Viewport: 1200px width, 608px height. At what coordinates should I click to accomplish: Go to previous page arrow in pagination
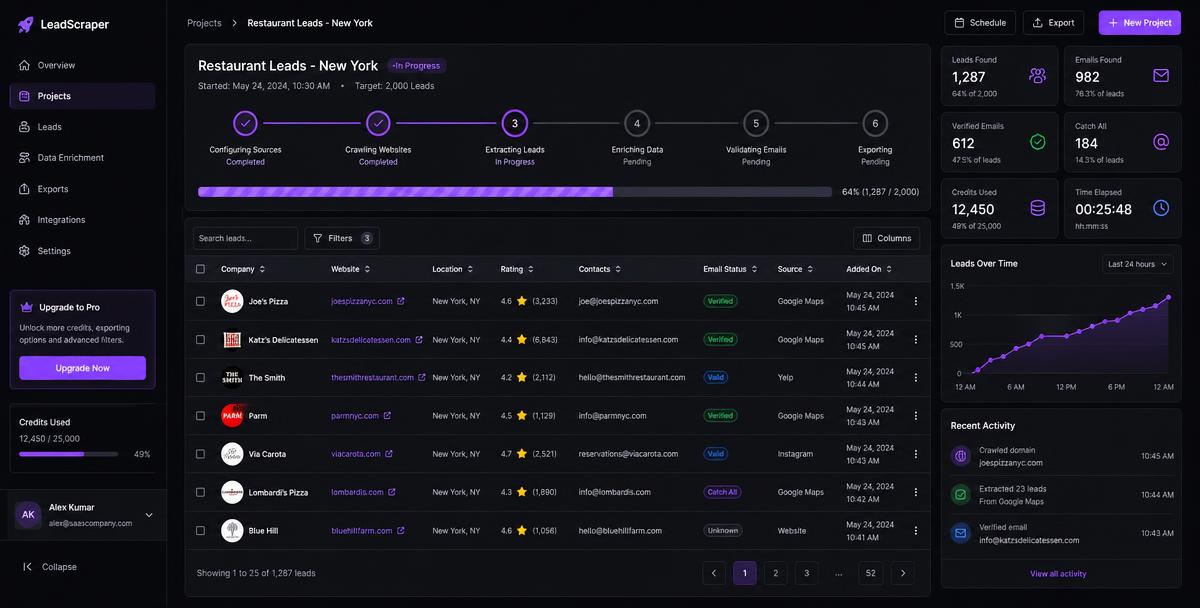coord(714,573)
